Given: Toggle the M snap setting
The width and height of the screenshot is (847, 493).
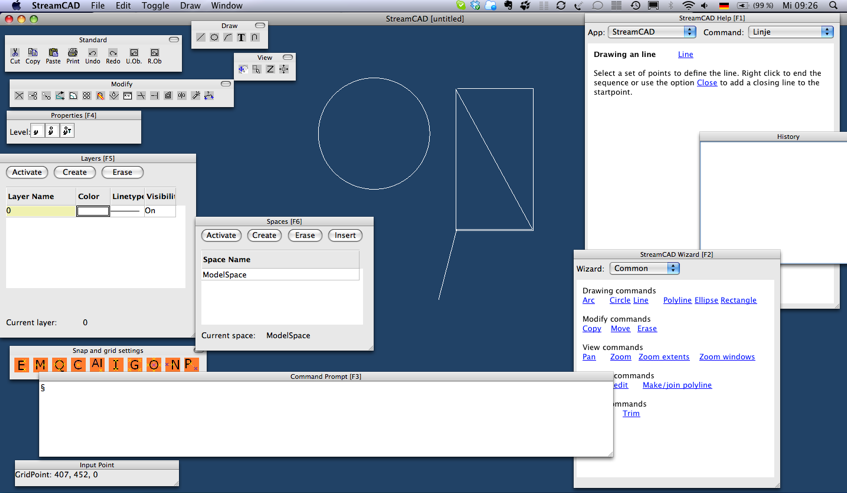Looking at the screenshot, I should pyautogui.click(x=40, y=365).
